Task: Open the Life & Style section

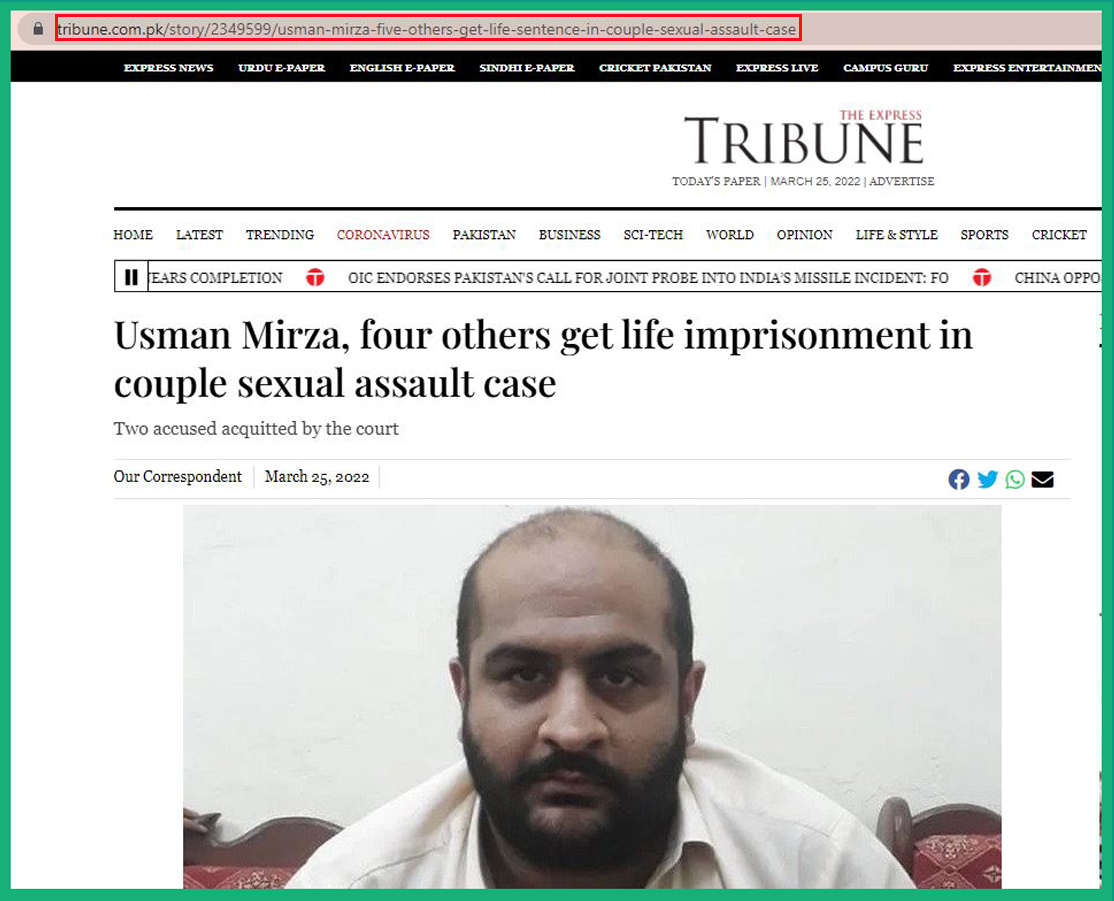Action: tap(897, 235)
